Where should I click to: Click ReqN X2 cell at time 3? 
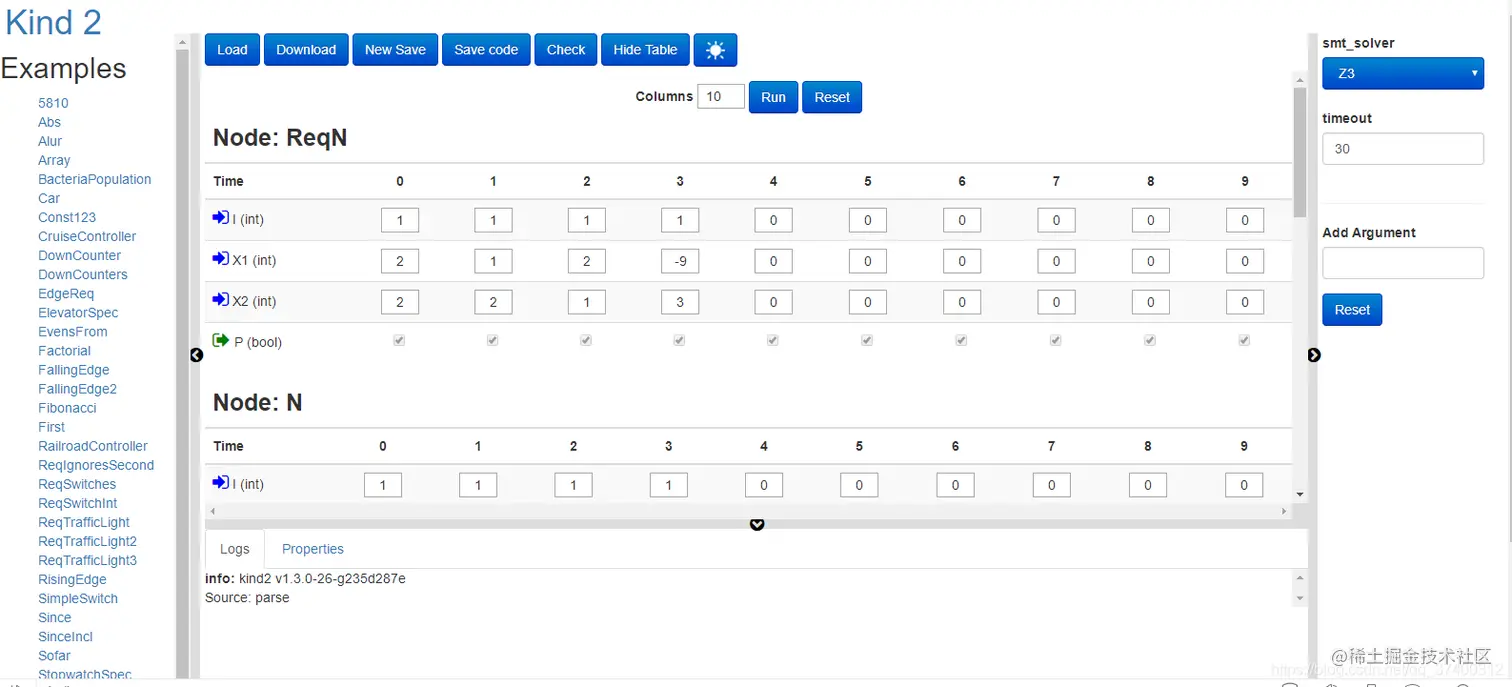(680, 302)
